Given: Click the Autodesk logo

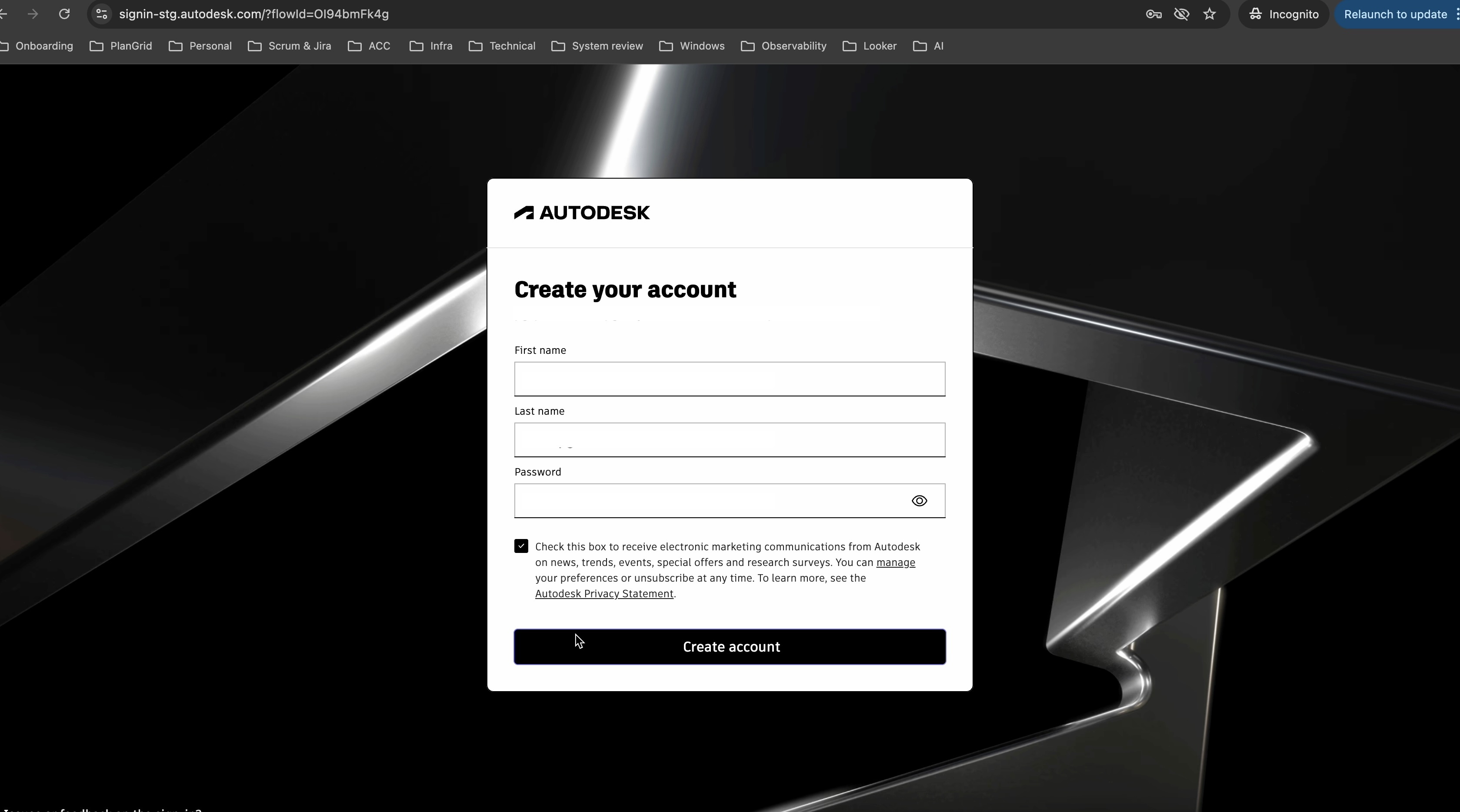Looking at the screenshot, I should pos(581,213).
